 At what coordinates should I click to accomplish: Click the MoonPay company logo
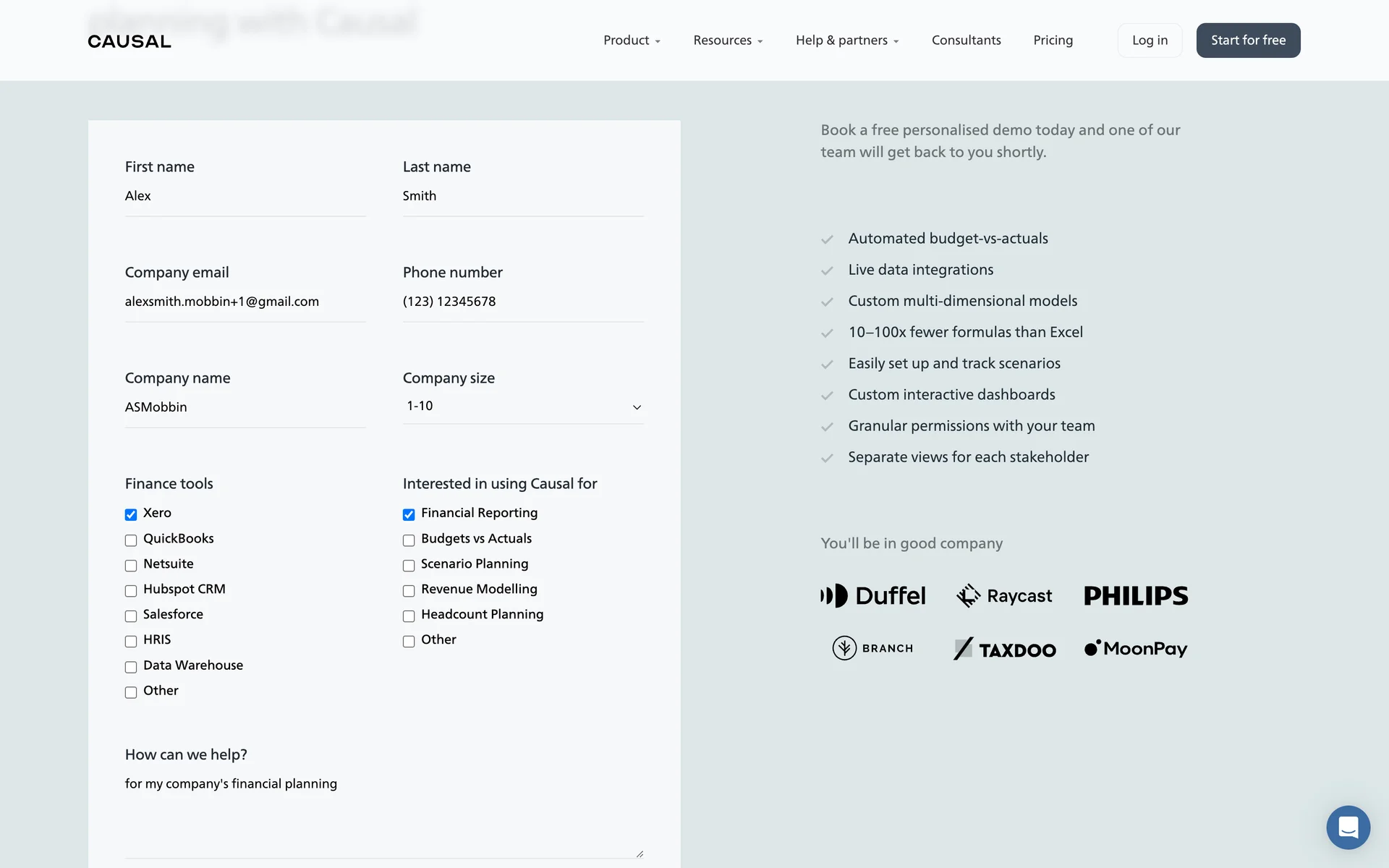[1136, 648]
